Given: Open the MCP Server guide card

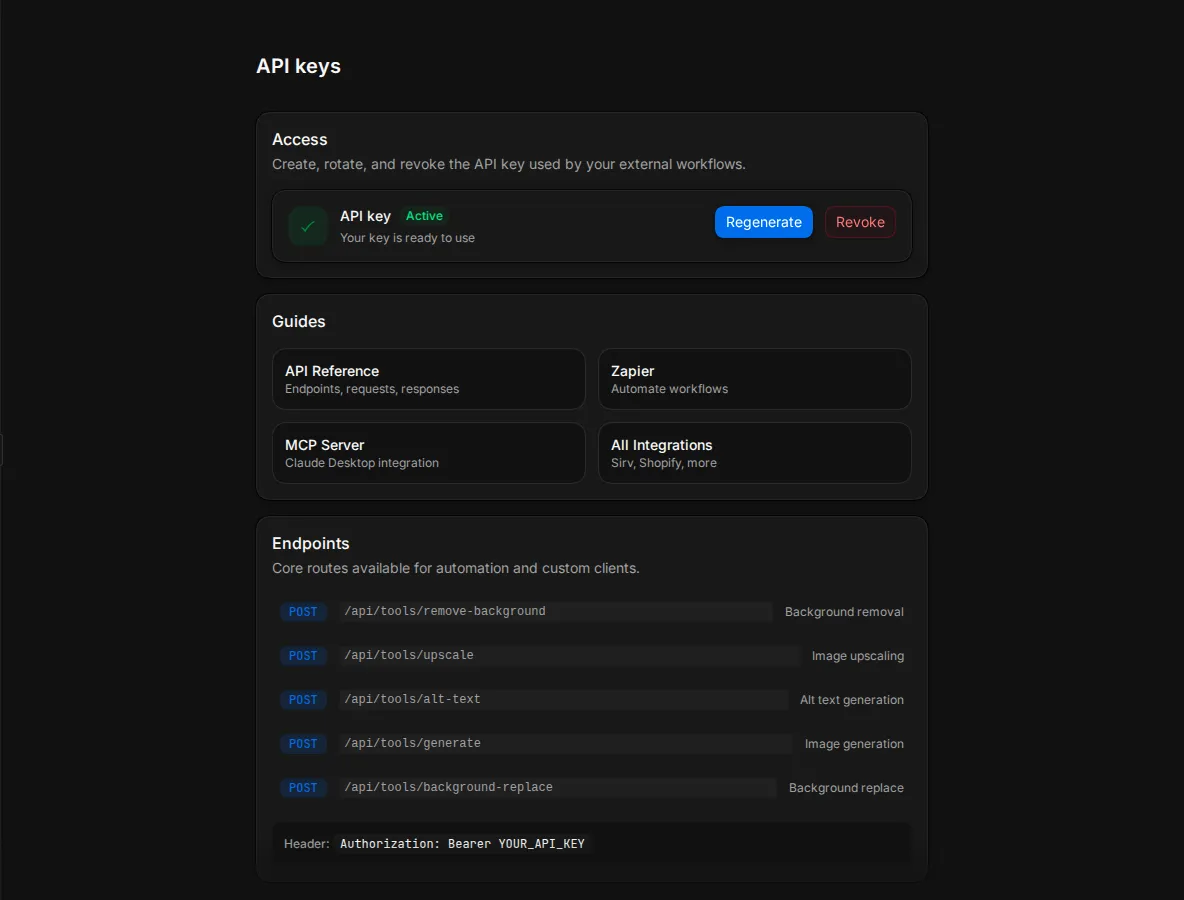Looking at the screenshot, I should pyautogui.click(x=428, y=453).
